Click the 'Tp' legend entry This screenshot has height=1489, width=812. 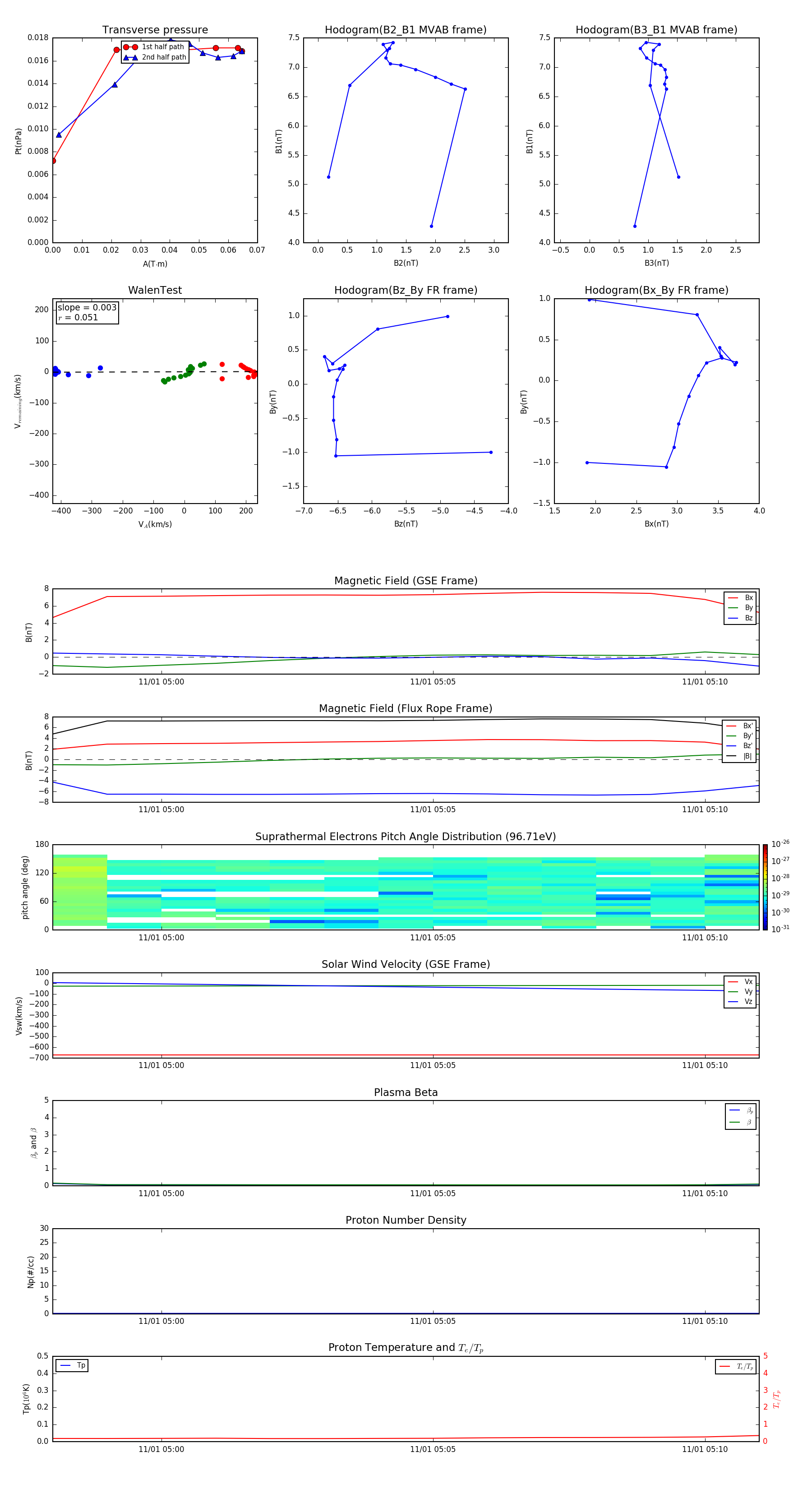coord(72,1365)
